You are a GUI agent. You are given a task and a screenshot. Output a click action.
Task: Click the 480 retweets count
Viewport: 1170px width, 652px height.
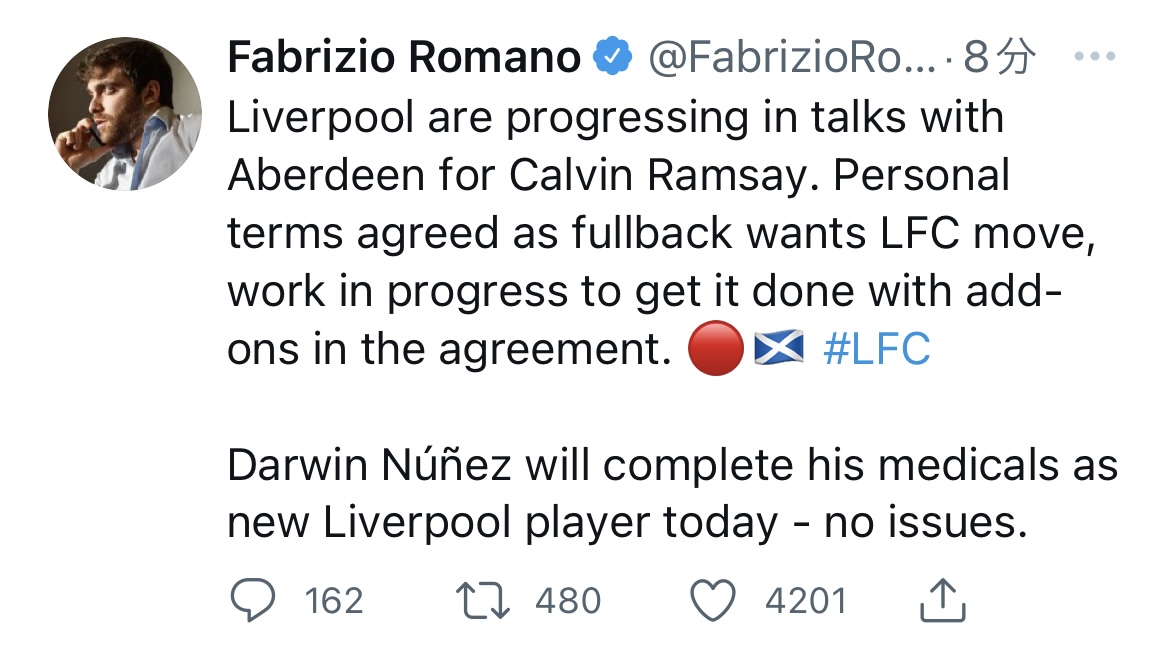[568, 600]
